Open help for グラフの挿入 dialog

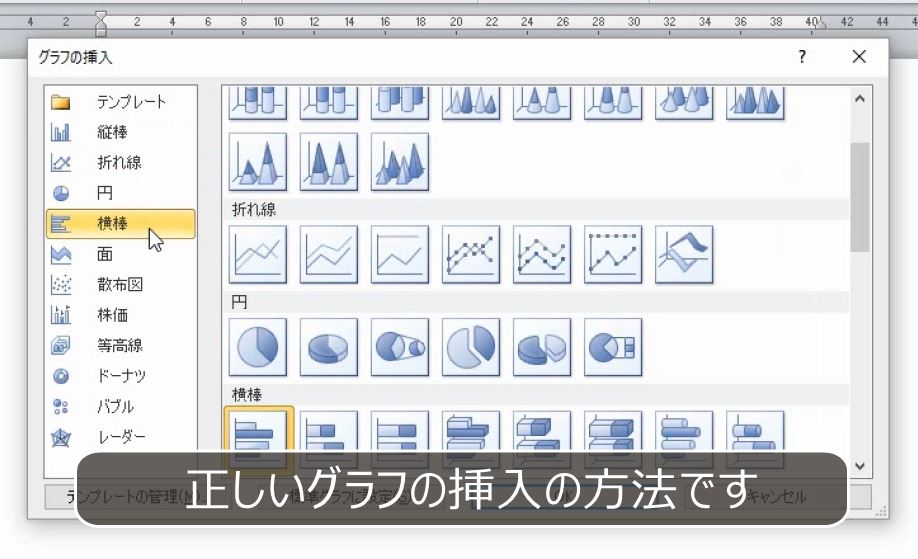click(x=802, y=57)
